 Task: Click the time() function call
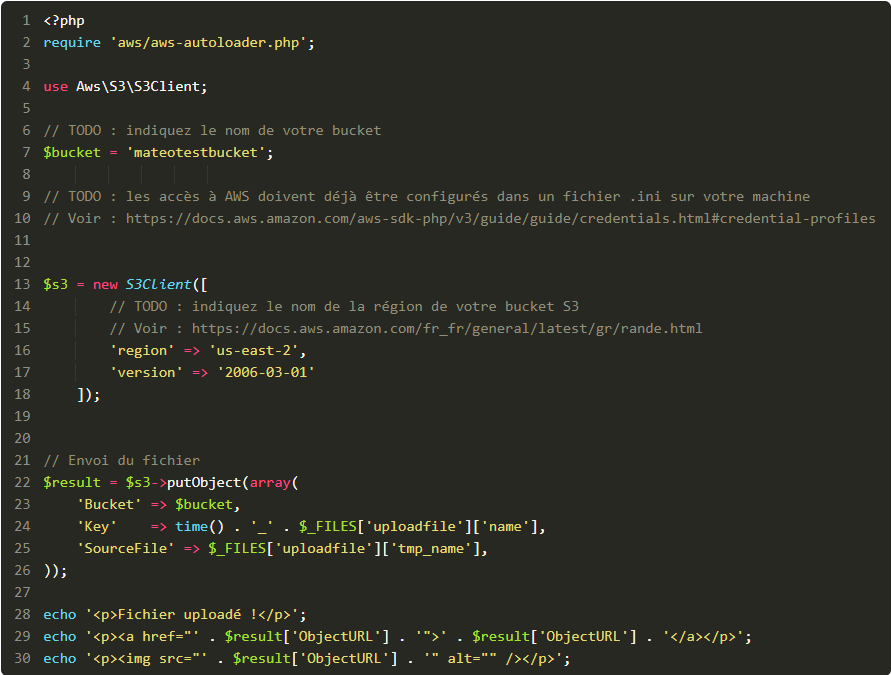click(x=191, y=526)
